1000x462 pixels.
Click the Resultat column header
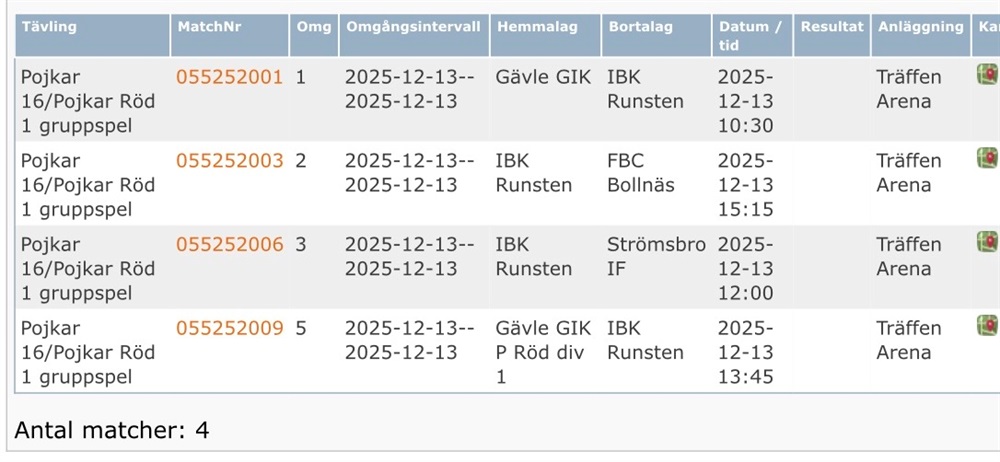pyautogui.click(x=831, y=27)
